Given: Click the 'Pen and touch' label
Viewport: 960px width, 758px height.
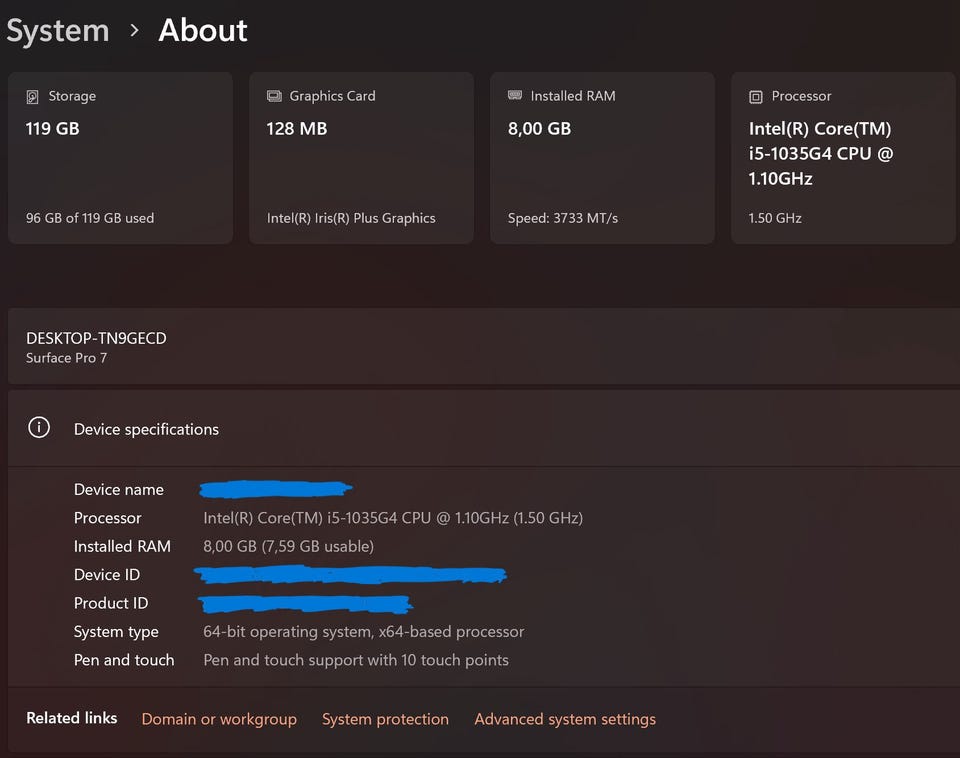Looking at the screenshot, I should 124,660.
